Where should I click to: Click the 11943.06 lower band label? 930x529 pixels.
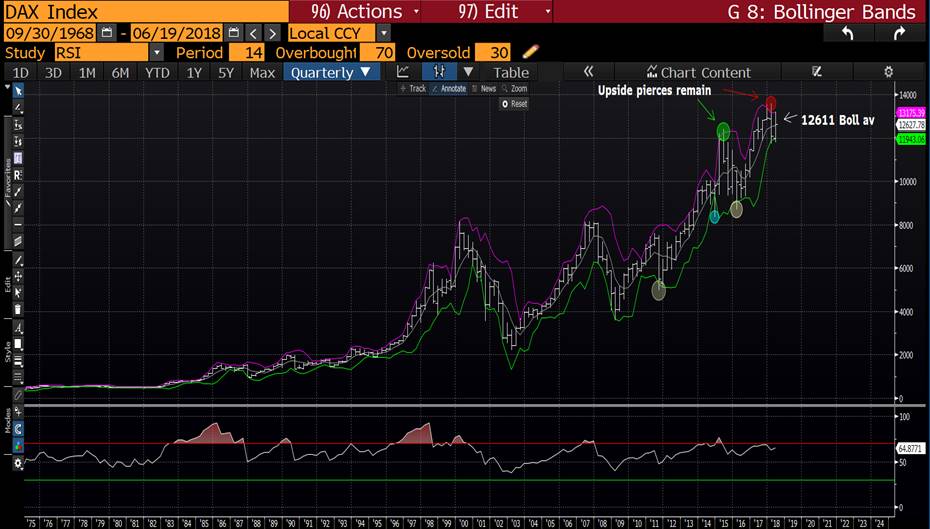pyautogui.click(x=911, y=139)
